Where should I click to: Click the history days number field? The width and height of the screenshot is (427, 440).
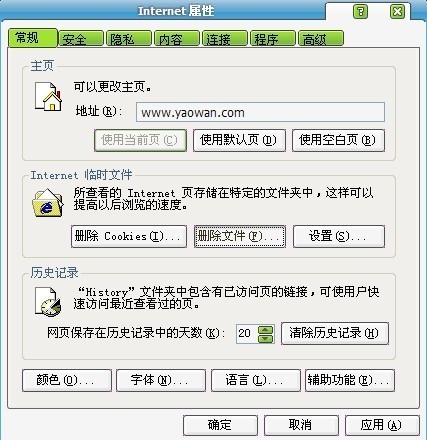pos(247,334)
